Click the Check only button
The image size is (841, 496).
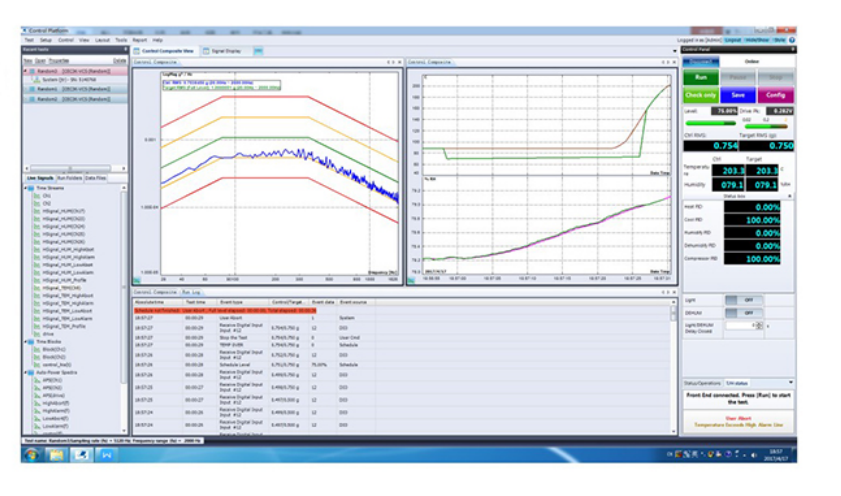click(x=701, y=95)
